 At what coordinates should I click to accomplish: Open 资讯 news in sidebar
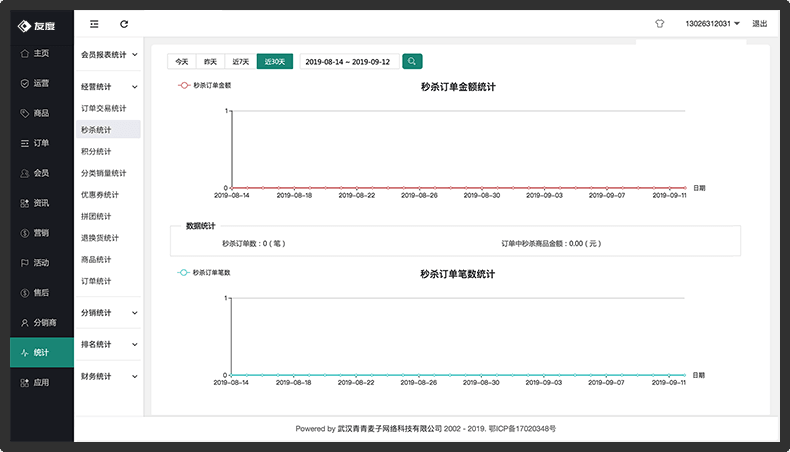coord(41,203)
